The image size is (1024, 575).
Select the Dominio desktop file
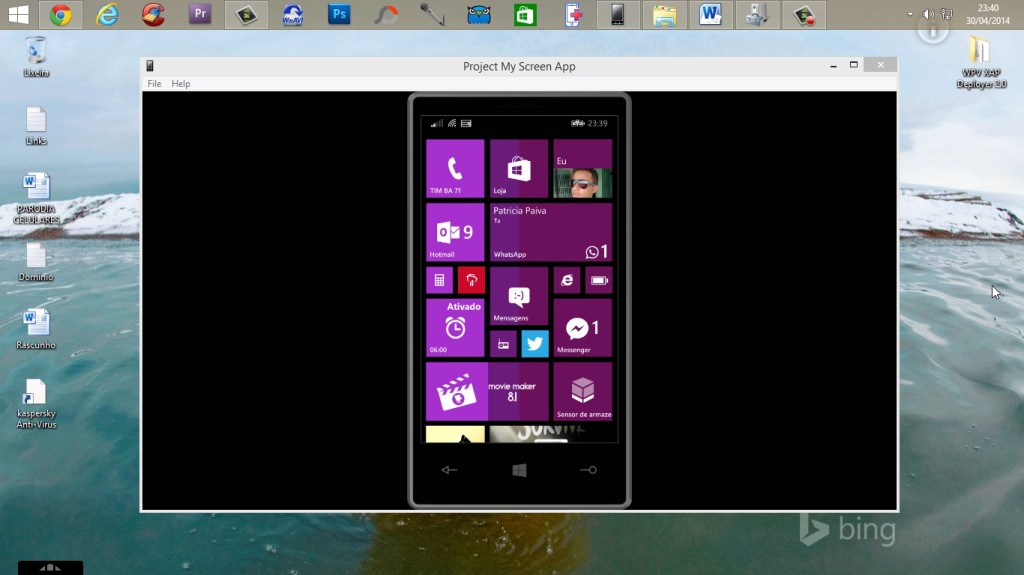[x=36, y=262]
